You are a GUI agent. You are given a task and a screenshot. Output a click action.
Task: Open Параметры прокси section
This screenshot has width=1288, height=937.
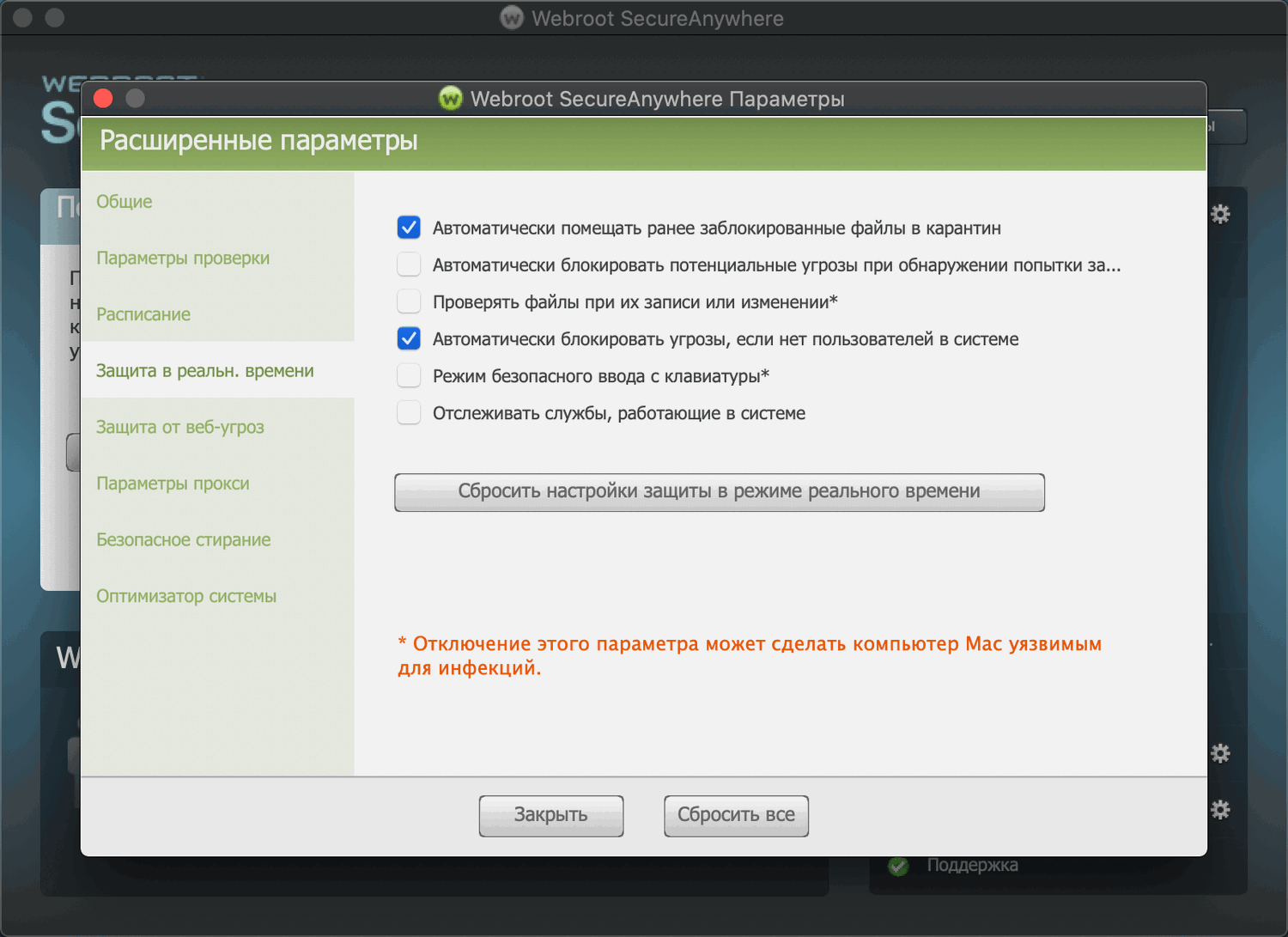pyautogui.click(x=173, y=484)
